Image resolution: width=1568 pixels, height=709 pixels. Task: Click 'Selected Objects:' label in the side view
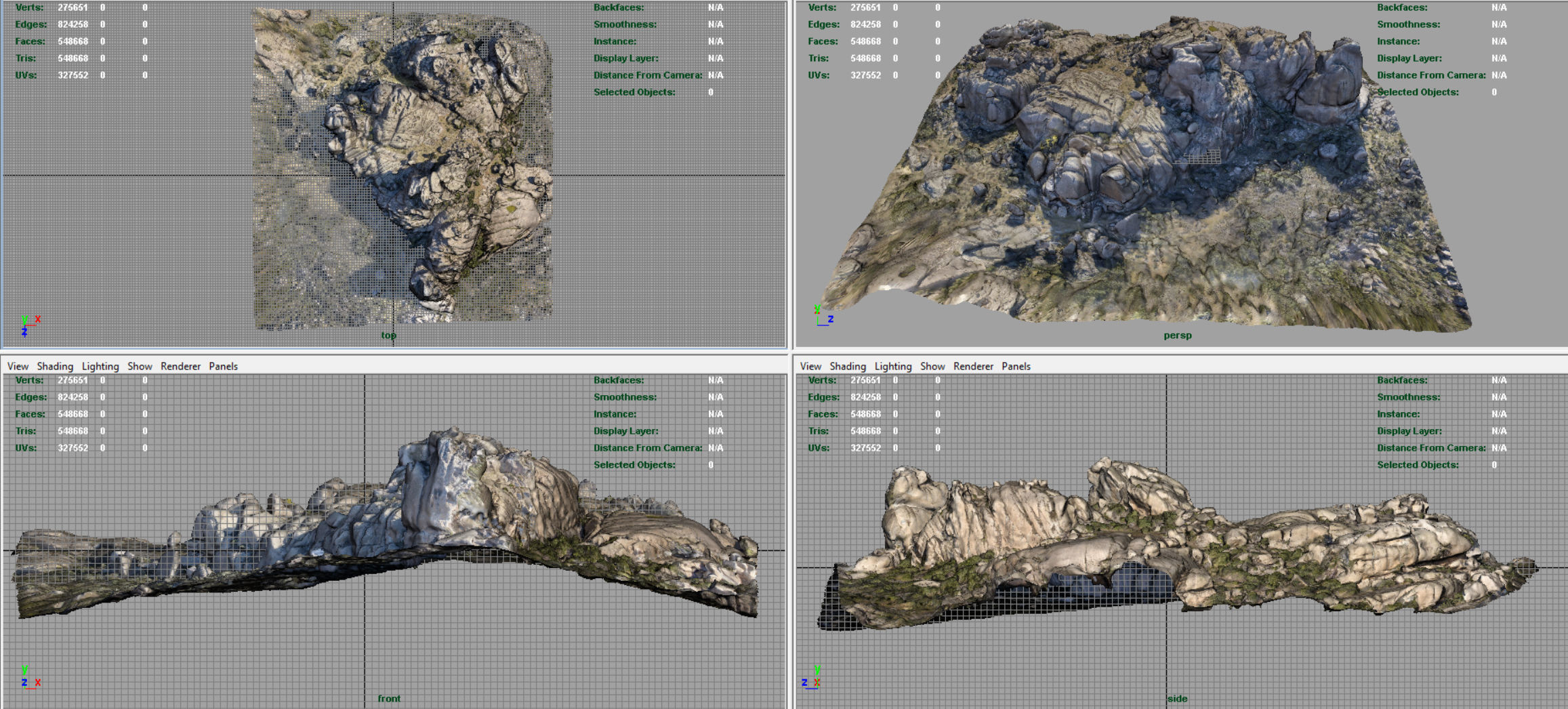tap(1418, 465)
